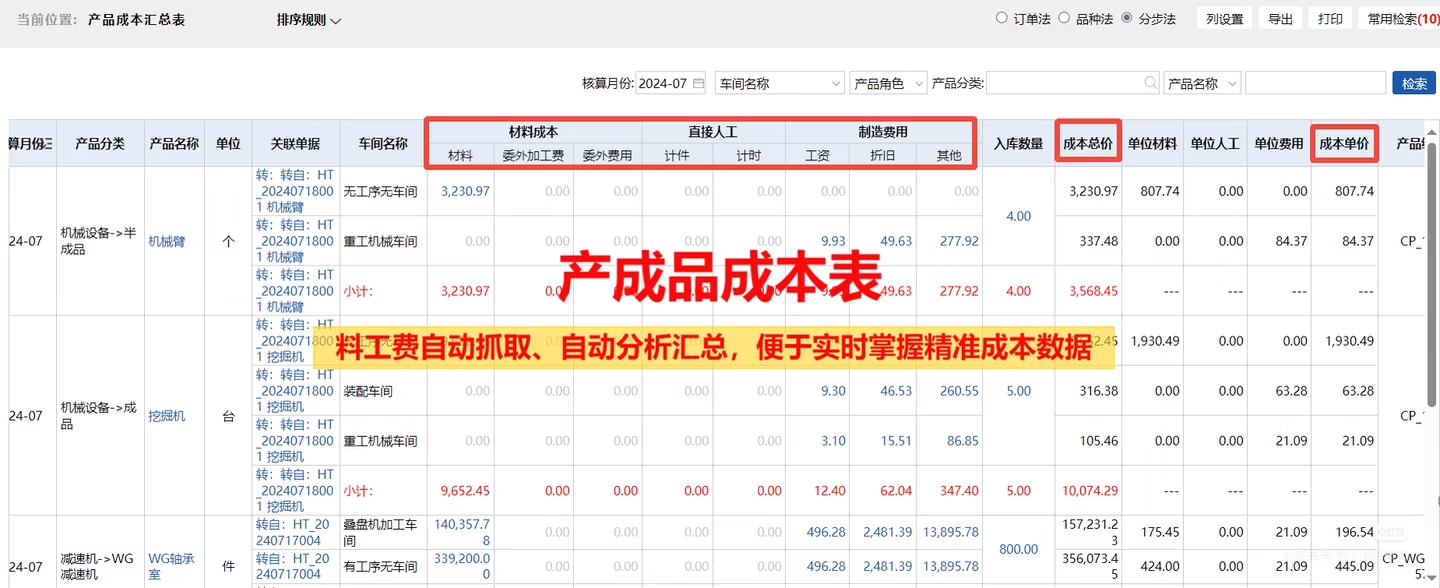Click material value 3,230.97 in 无工序无车间 row
Screen dimensions: 1440x588
click(x=465, y=191)
